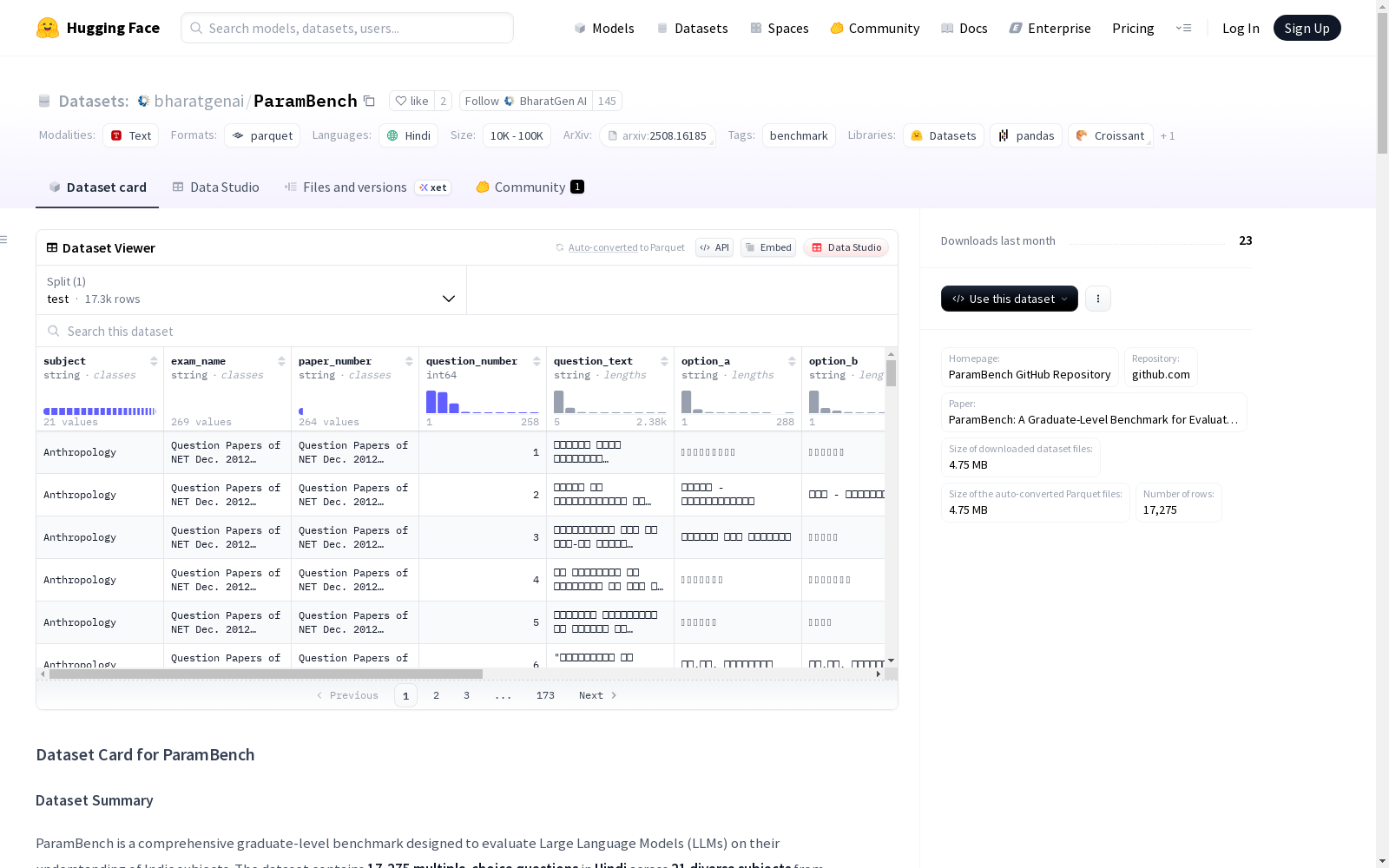Open the Community menu item in navbar
The width and height of the screenshot is (1389, 868).
(x=875, y=28)
